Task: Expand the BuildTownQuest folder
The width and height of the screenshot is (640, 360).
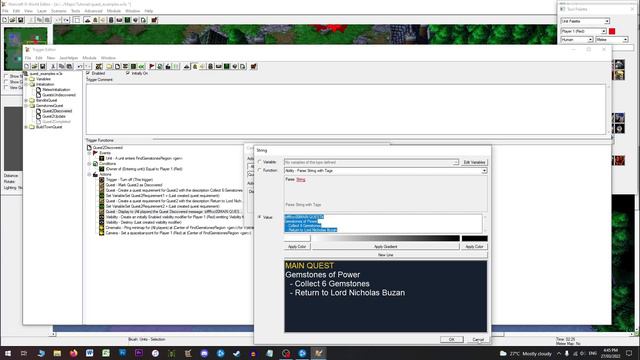Action: click(x=27, y=127)
